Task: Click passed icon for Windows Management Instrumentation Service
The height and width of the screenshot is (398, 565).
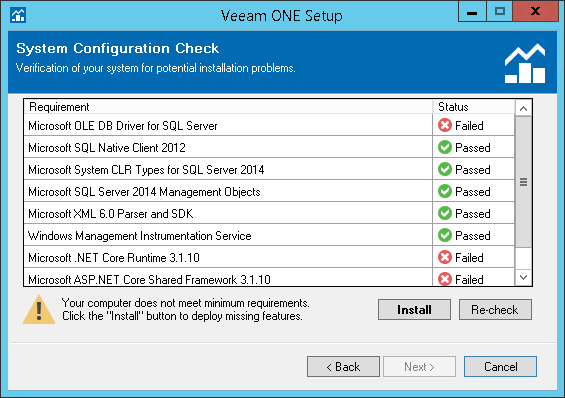Action: tap(445, 235)
